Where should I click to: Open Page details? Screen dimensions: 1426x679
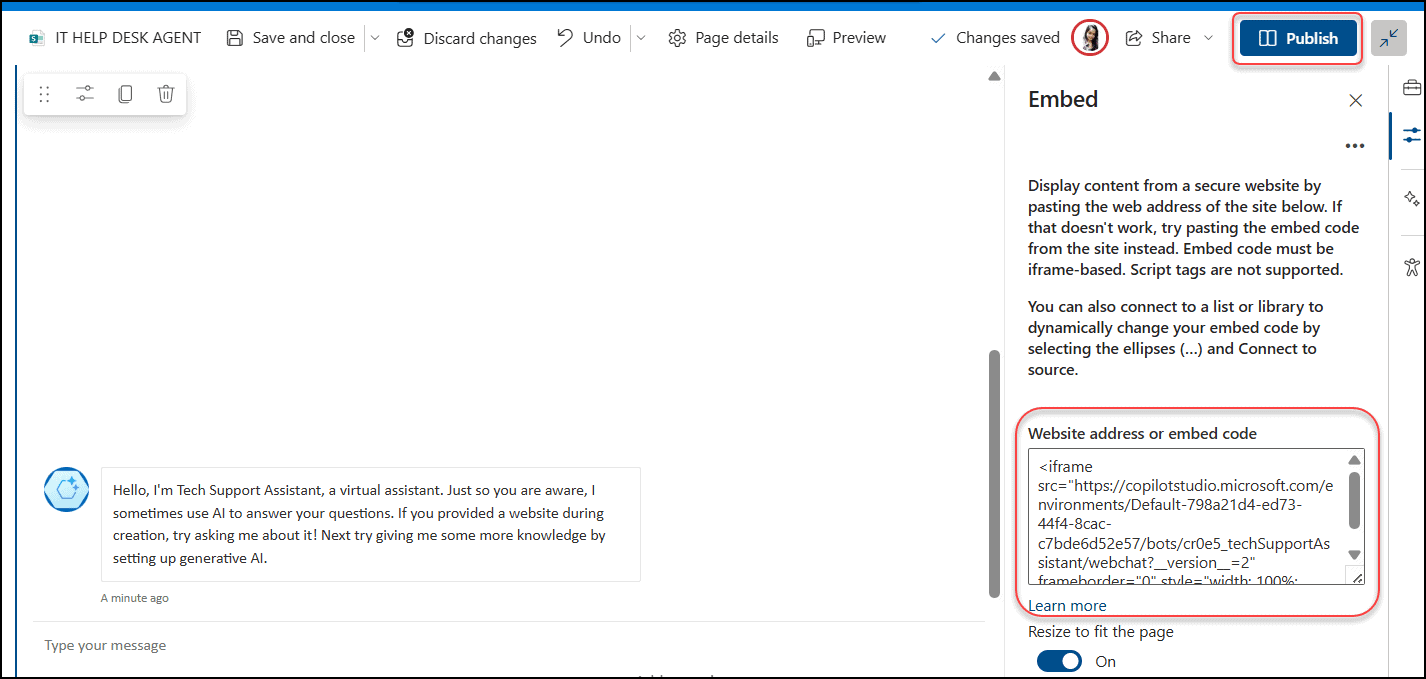[x=723, y=38]
